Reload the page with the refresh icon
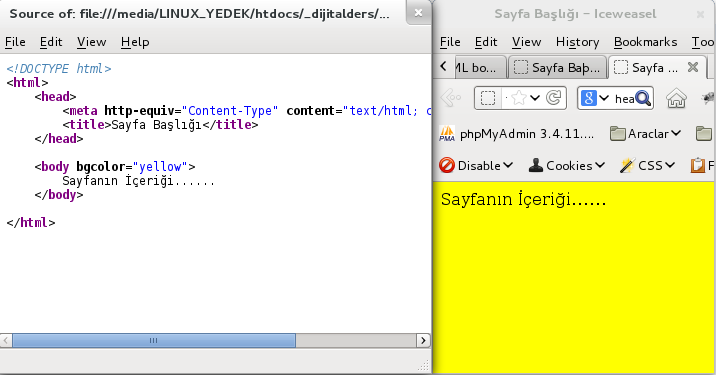The width and height of the screenshot is (716, 375). point(553,98)
